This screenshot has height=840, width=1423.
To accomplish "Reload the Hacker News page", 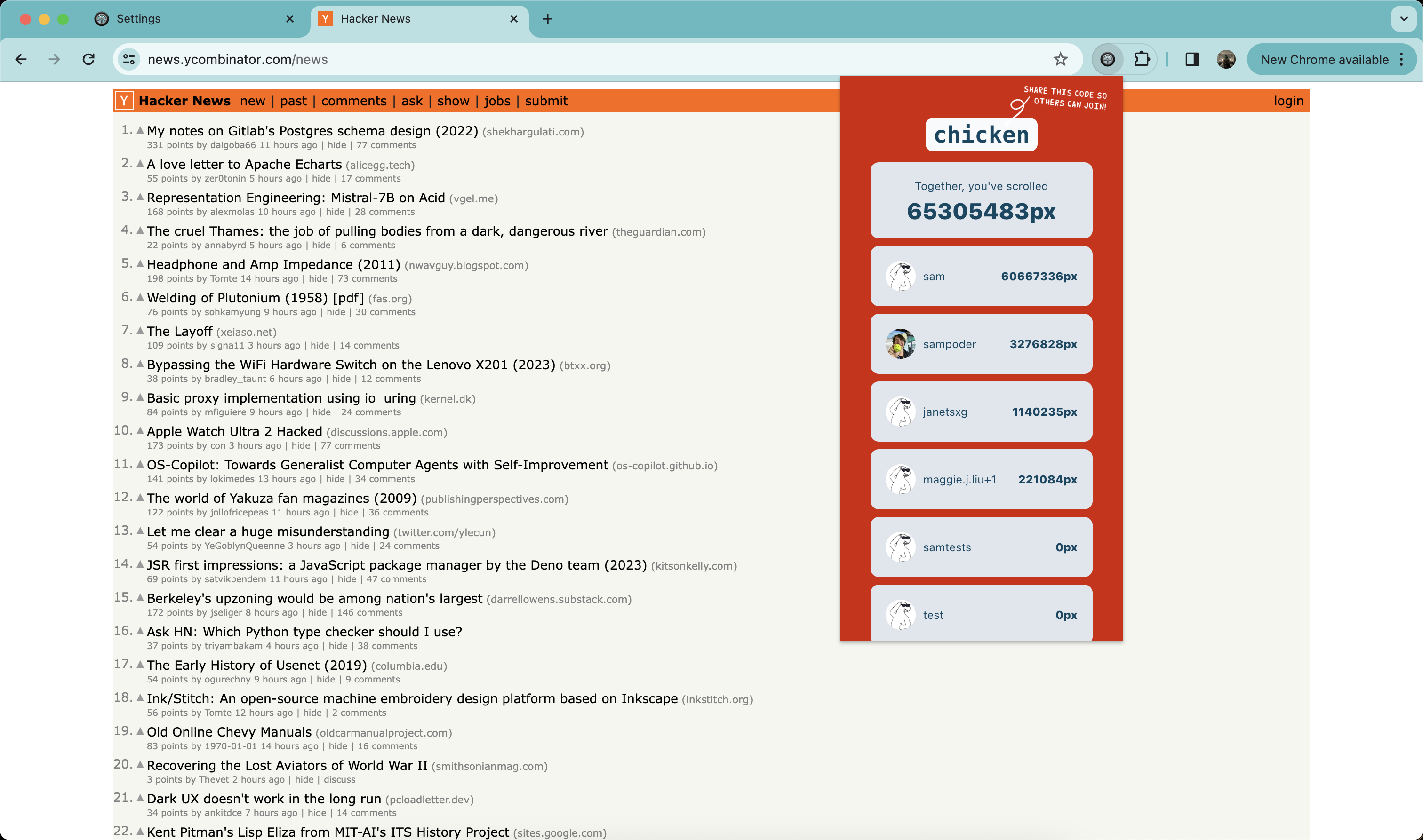I will click(x=89, y=59).
